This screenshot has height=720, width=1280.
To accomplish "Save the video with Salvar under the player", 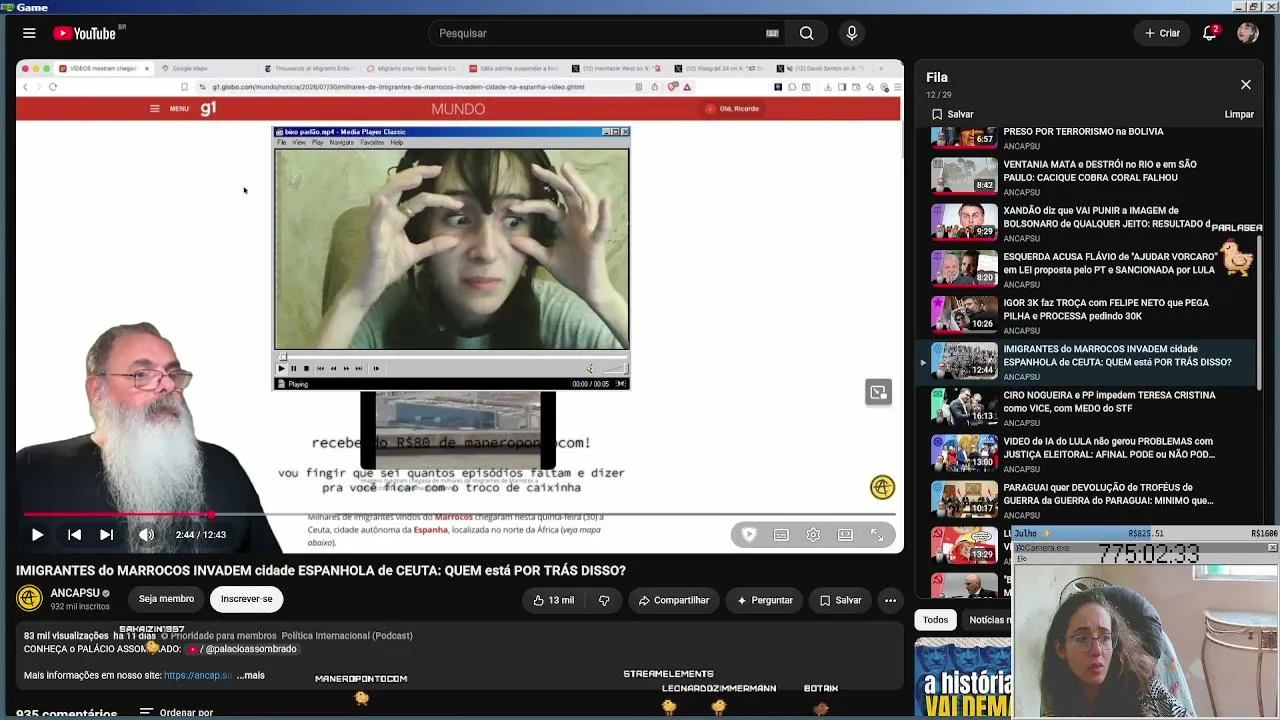I will tap(840, 600).
